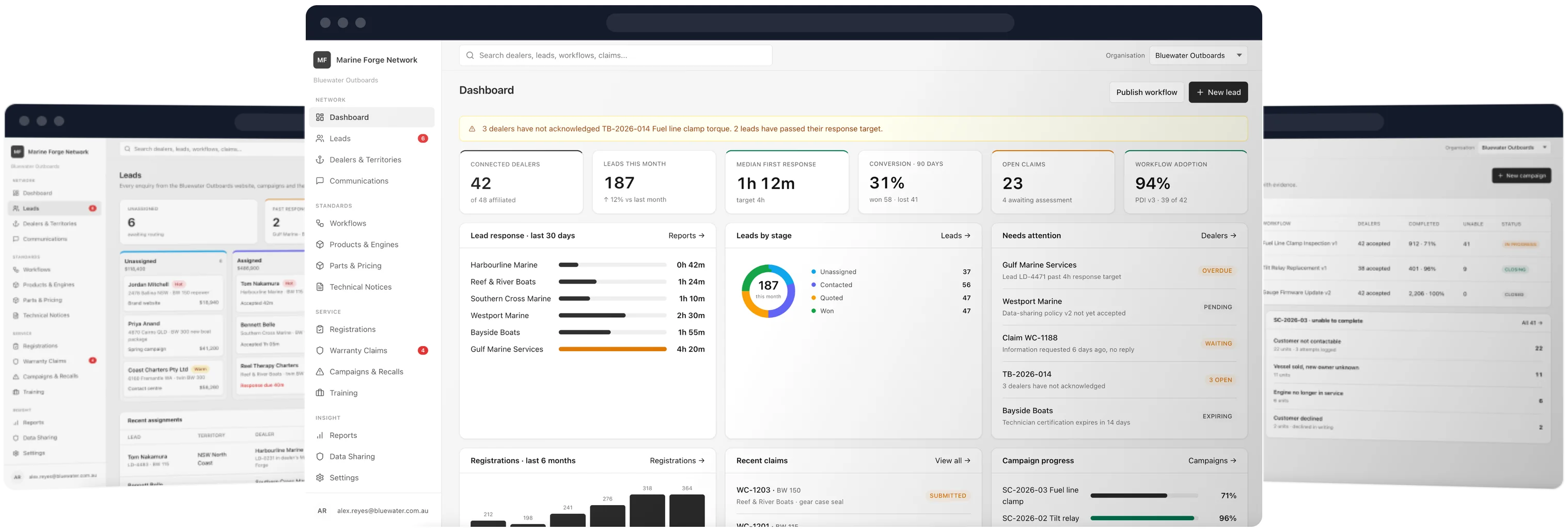Screen dimensions: 1568x532
Task: Click the Settings gear icon in front sidebar
Action: point(320,478)
